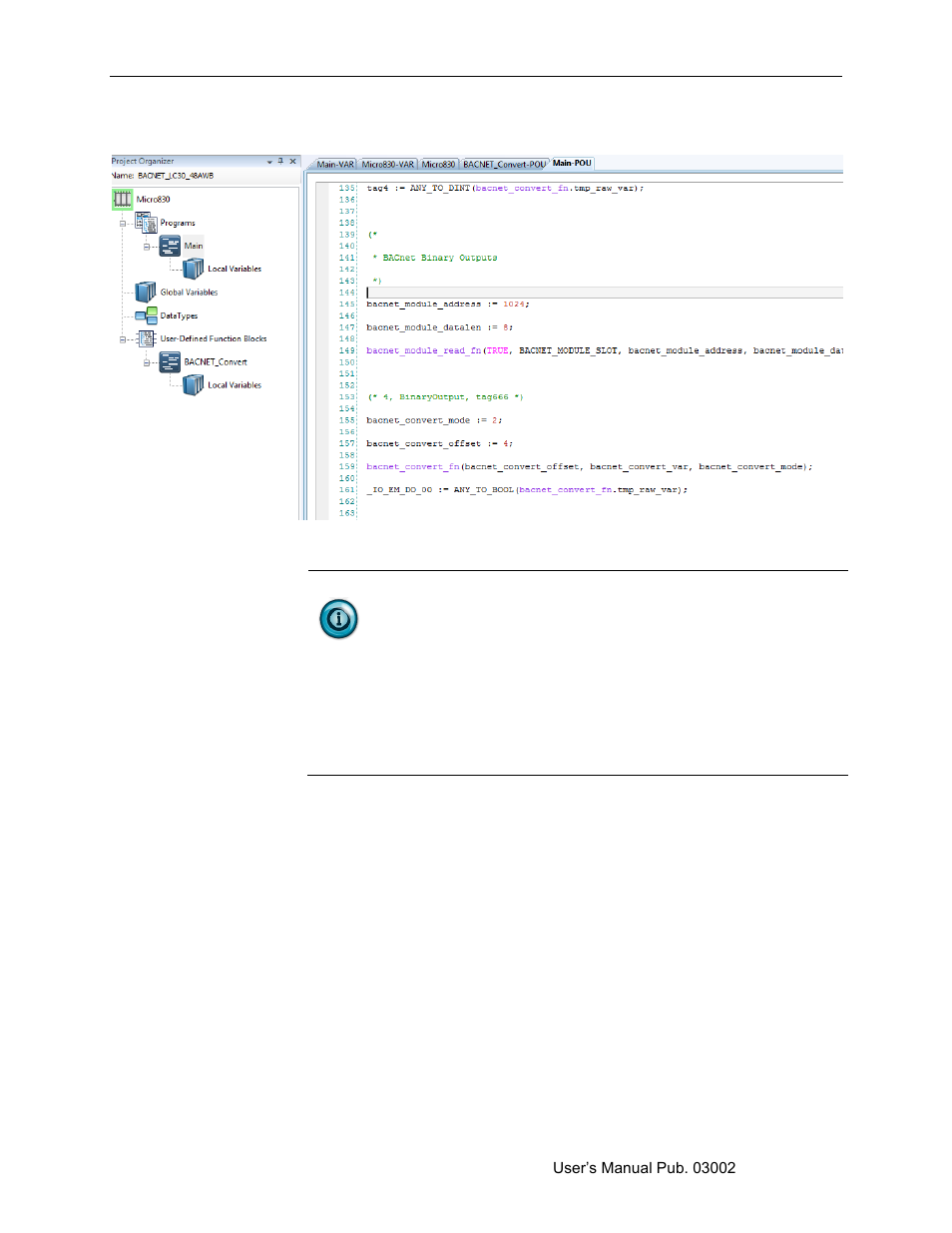This screenshot has height=1233, width=952.
Task: Click the 'tag4 := ANY_TO_DINT' code line
Action: pyautogui.click(x=506, y=188)
